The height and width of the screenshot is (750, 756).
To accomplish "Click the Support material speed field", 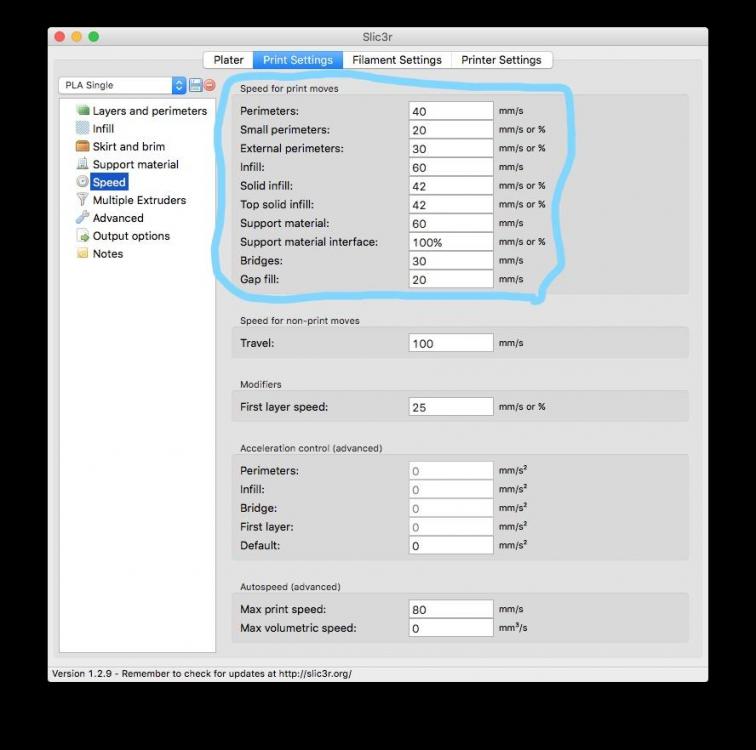I will 451,224.
